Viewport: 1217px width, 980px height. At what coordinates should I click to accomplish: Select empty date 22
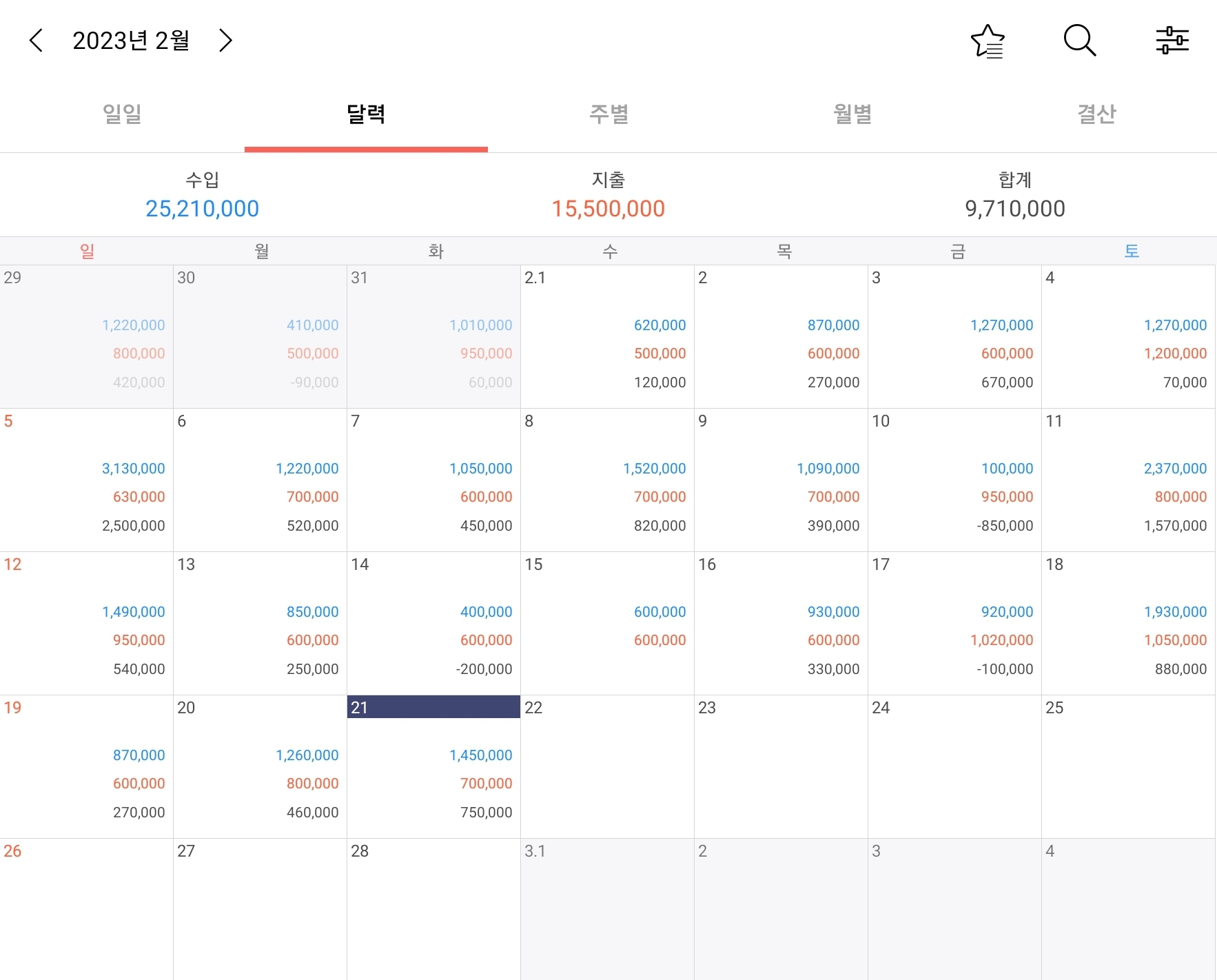tap(607, 767)
